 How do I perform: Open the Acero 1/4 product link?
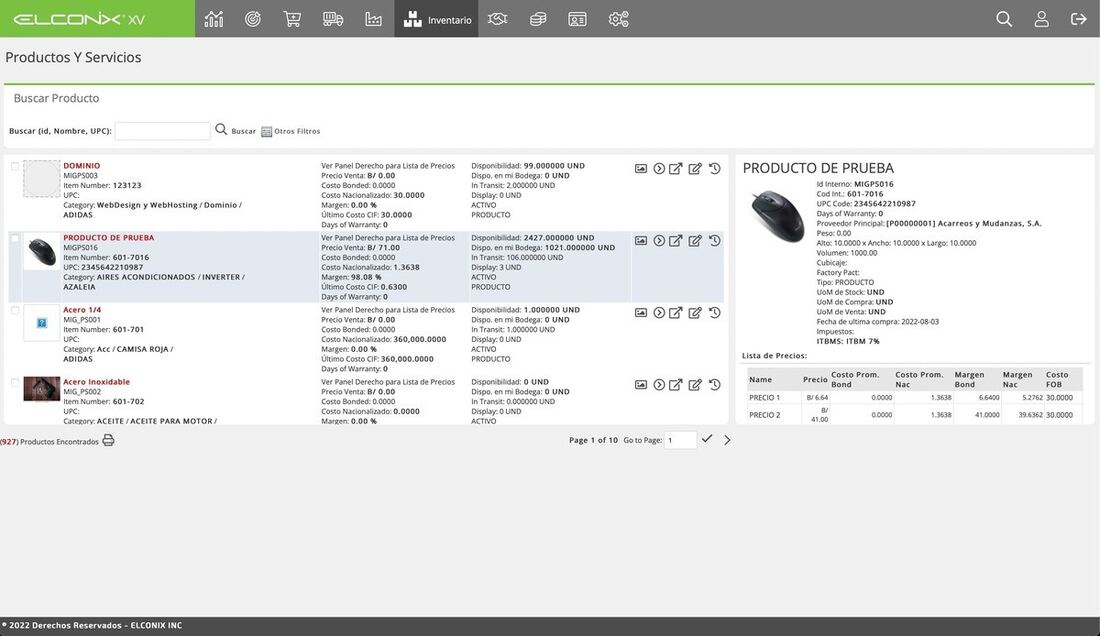tap(82, 309)
